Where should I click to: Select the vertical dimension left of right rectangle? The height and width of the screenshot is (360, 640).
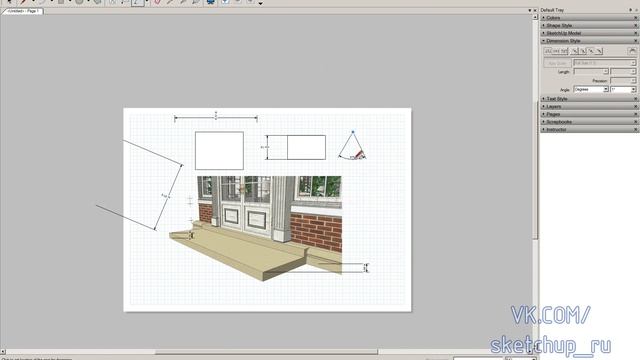pos(267,147)
